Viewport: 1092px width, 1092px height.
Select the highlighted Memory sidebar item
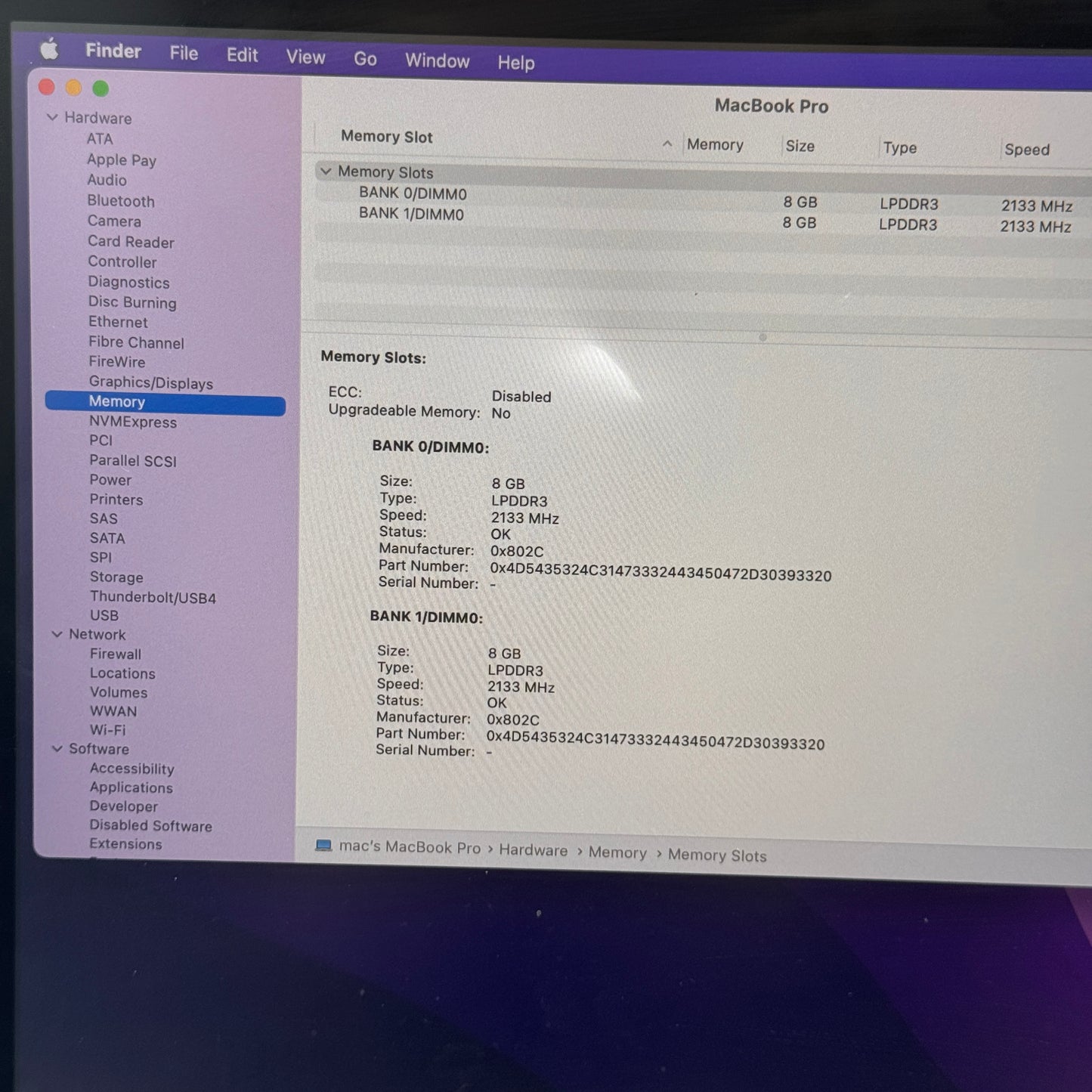pos(166,404)
